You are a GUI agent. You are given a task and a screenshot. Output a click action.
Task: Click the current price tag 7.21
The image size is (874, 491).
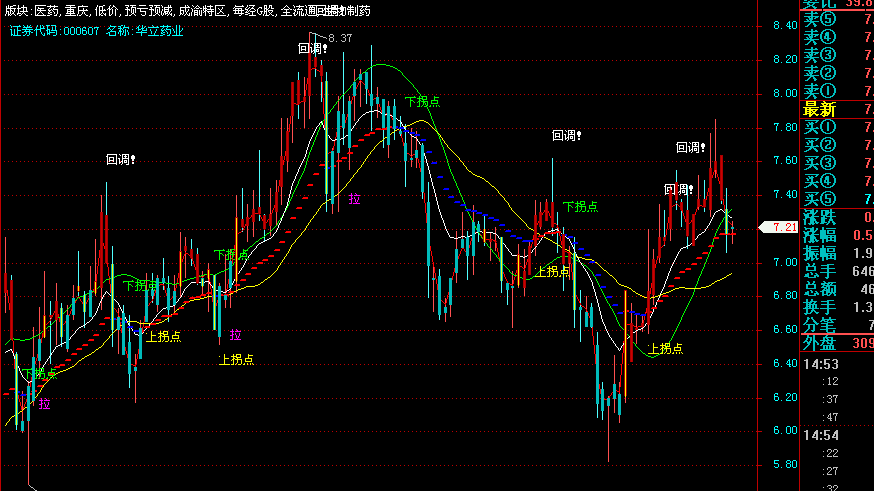(779, 227)
